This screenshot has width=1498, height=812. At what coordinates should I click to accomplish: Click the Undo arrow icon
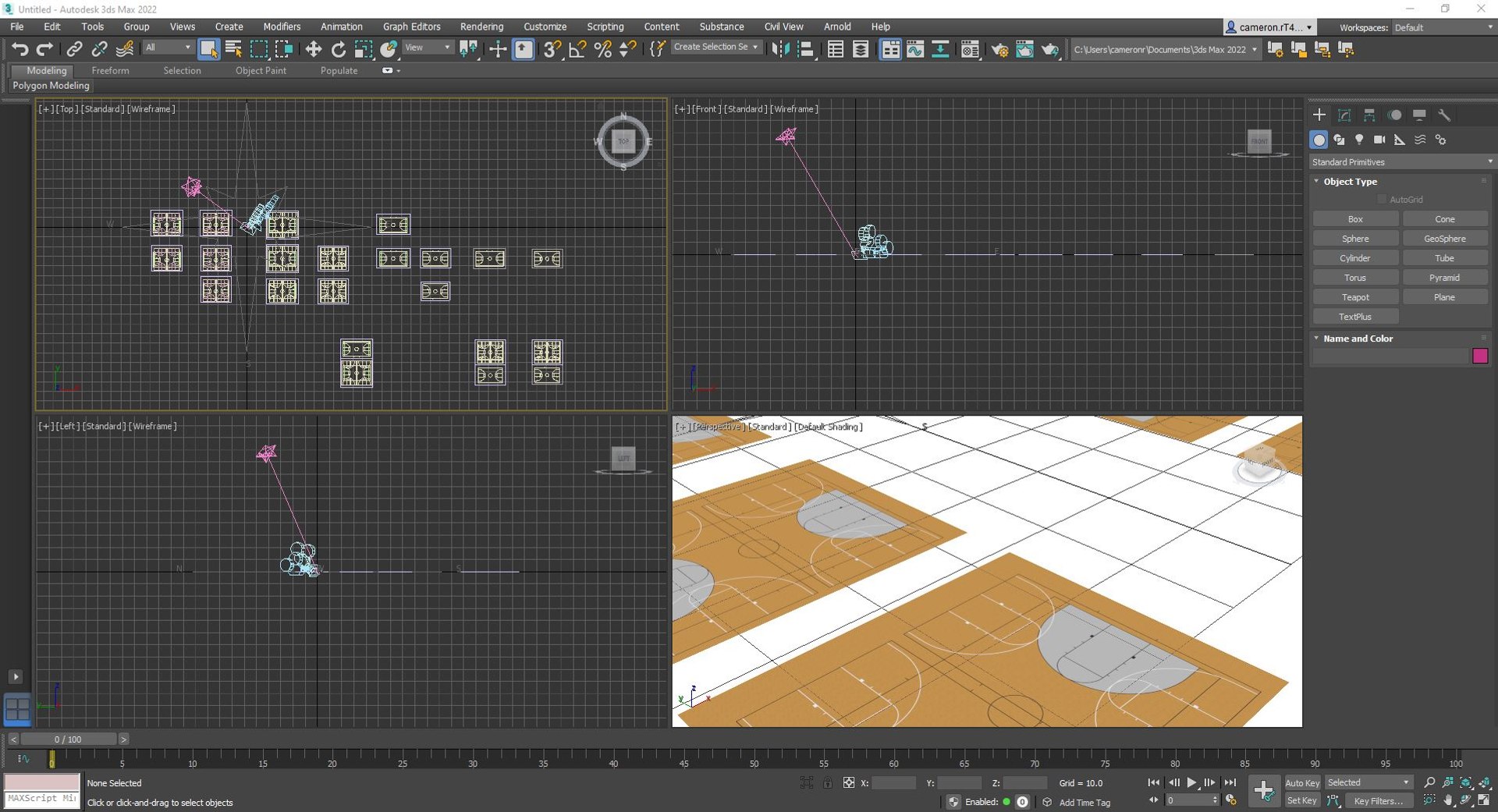tap(20, 49)
